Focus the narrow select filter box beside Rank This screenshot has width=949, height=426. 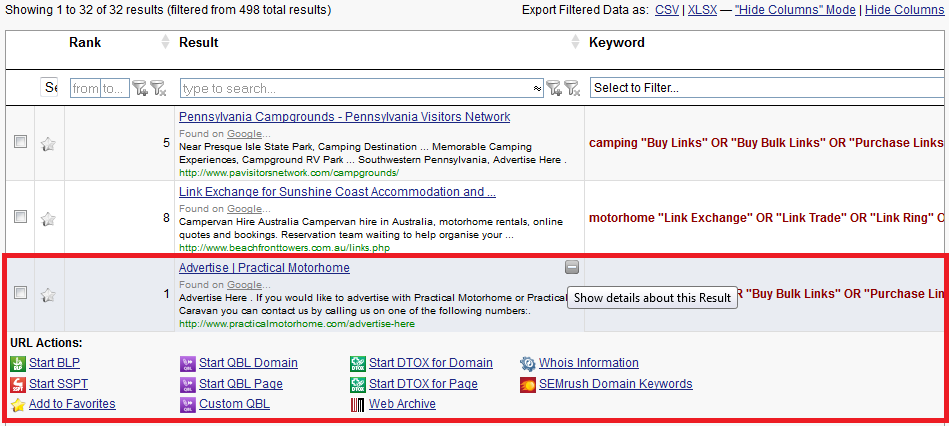point(50,88)
